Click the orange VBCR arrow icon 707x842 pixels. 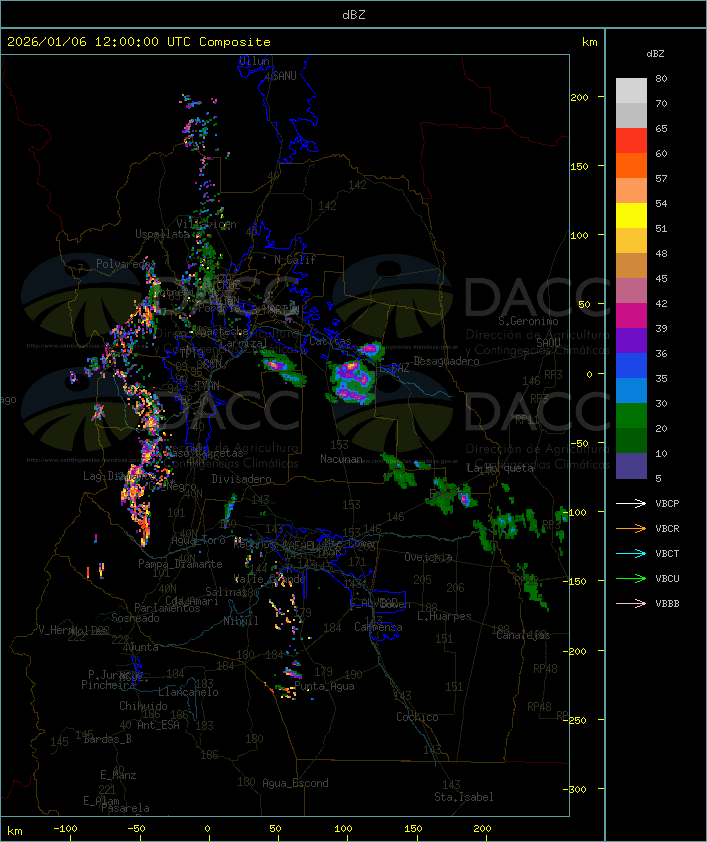632,529
